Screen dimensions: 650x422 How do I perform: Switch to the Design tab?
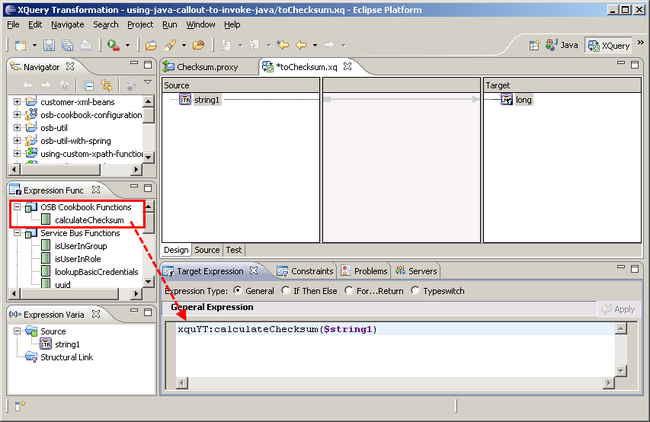pos(176,250)
